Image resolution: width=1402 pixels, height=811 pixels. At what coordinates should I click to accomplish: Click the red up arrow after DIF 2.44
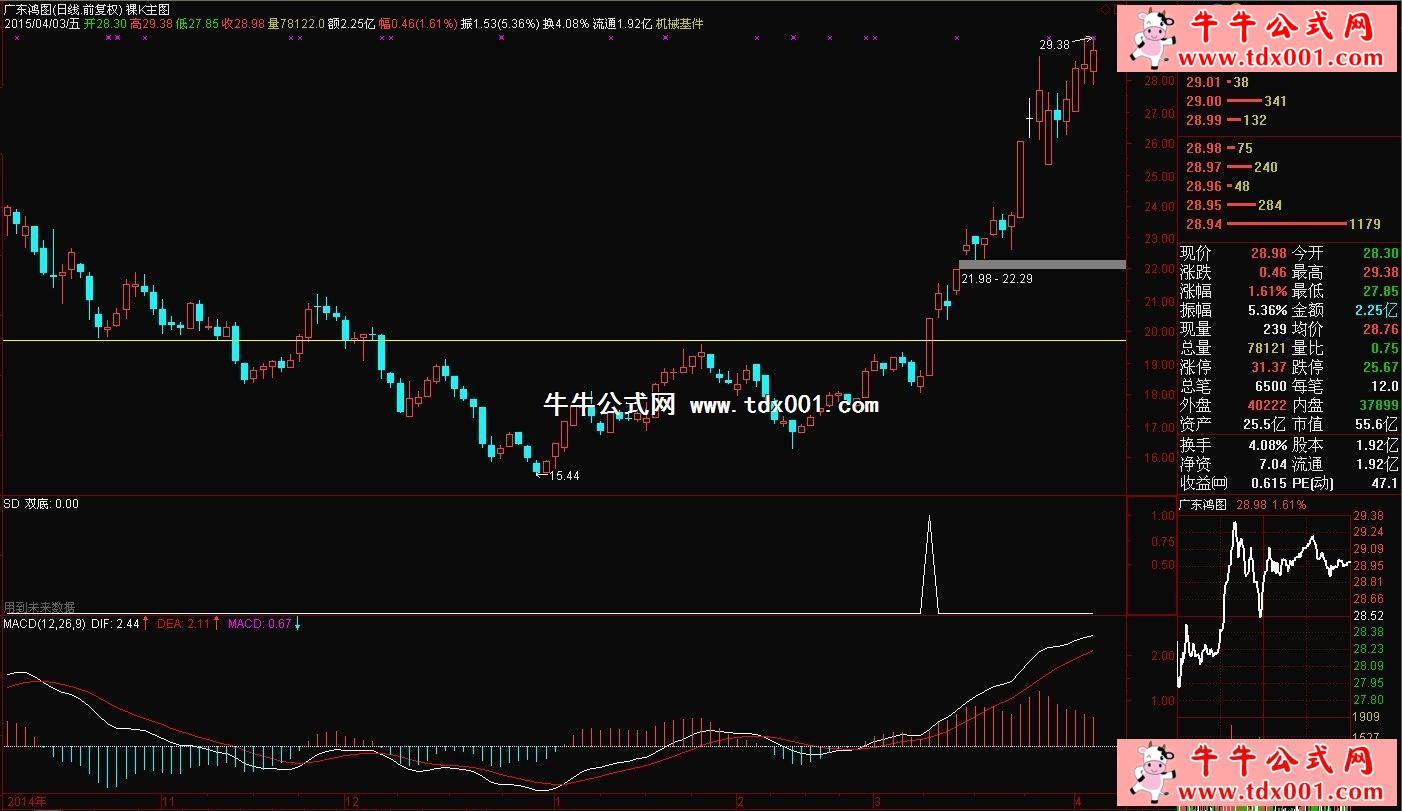pos(146,624)
